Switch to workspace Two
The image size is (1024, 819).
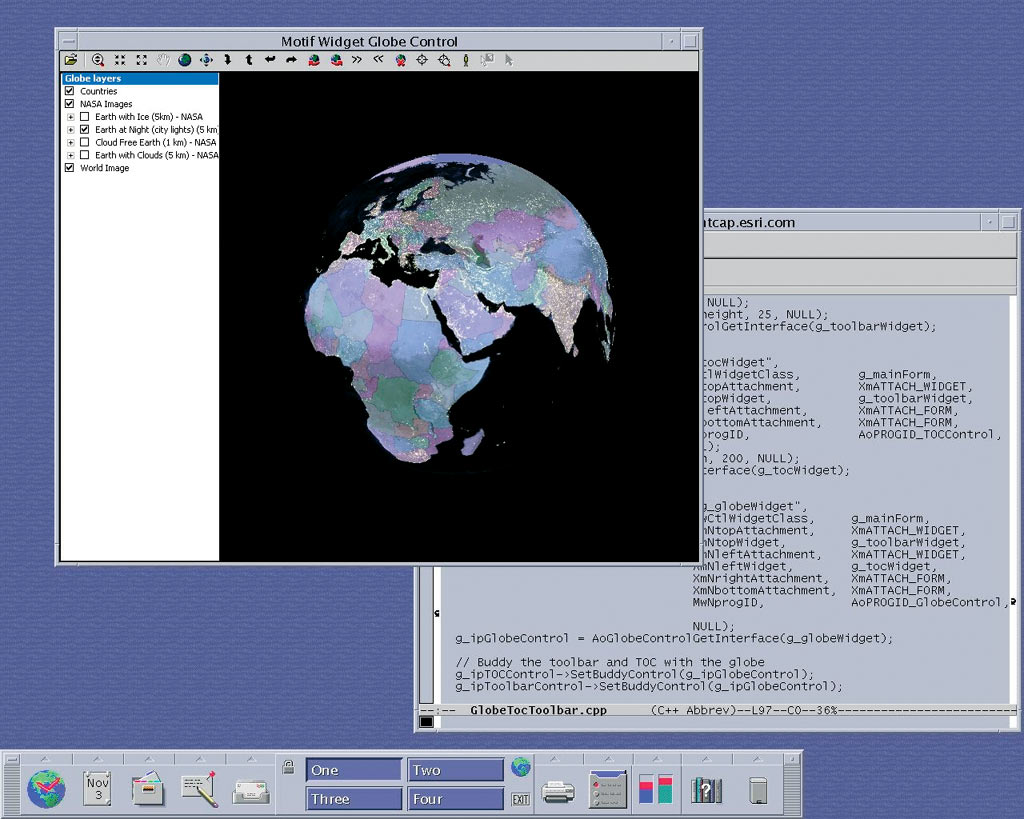tap(455, 770)
